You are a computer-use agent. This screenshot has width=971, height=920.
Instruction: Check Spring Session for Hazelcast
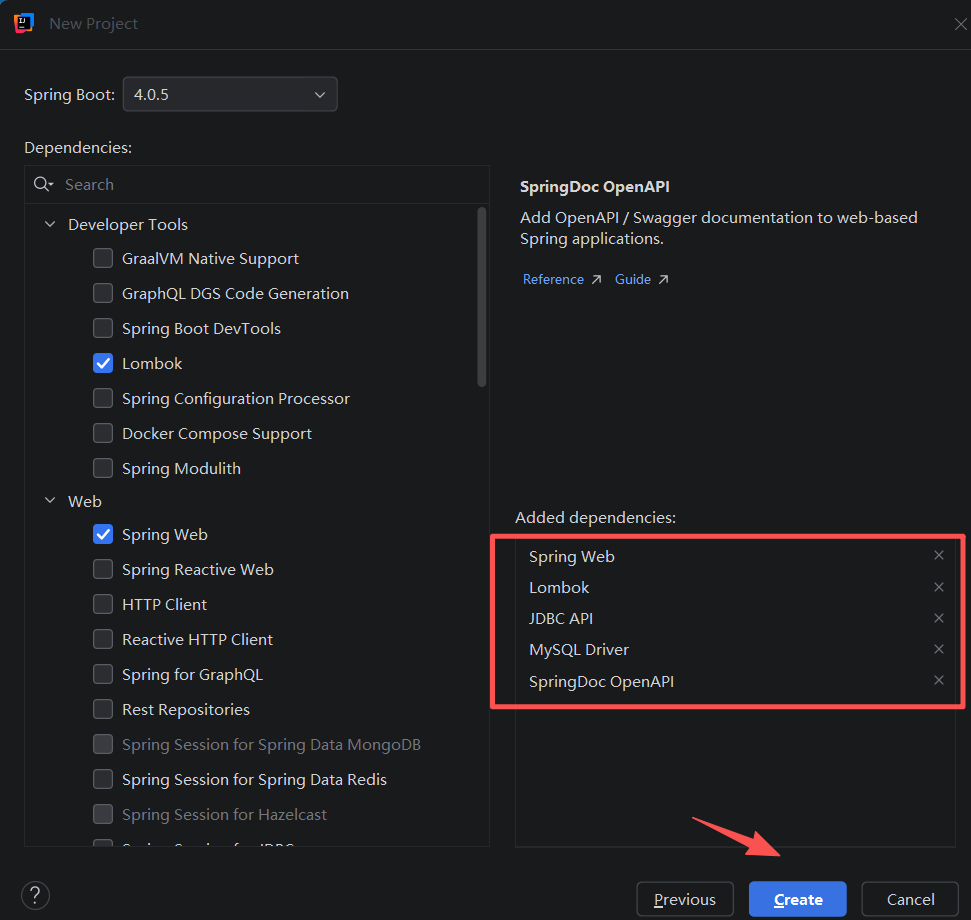pyautogui.click(x=103, y=814)
